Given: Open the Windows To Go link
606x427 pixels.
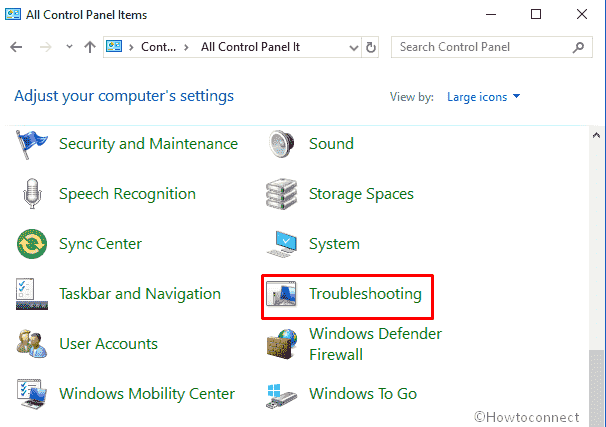Looking at the screenshot, I should pos(363,394).
